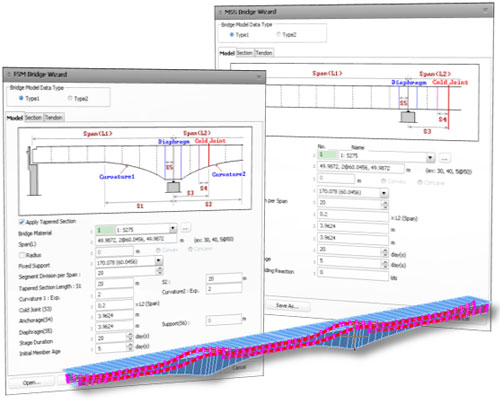Click span lengths input field in MSS wizard
500x400 pixels.
tap(361, 167)
